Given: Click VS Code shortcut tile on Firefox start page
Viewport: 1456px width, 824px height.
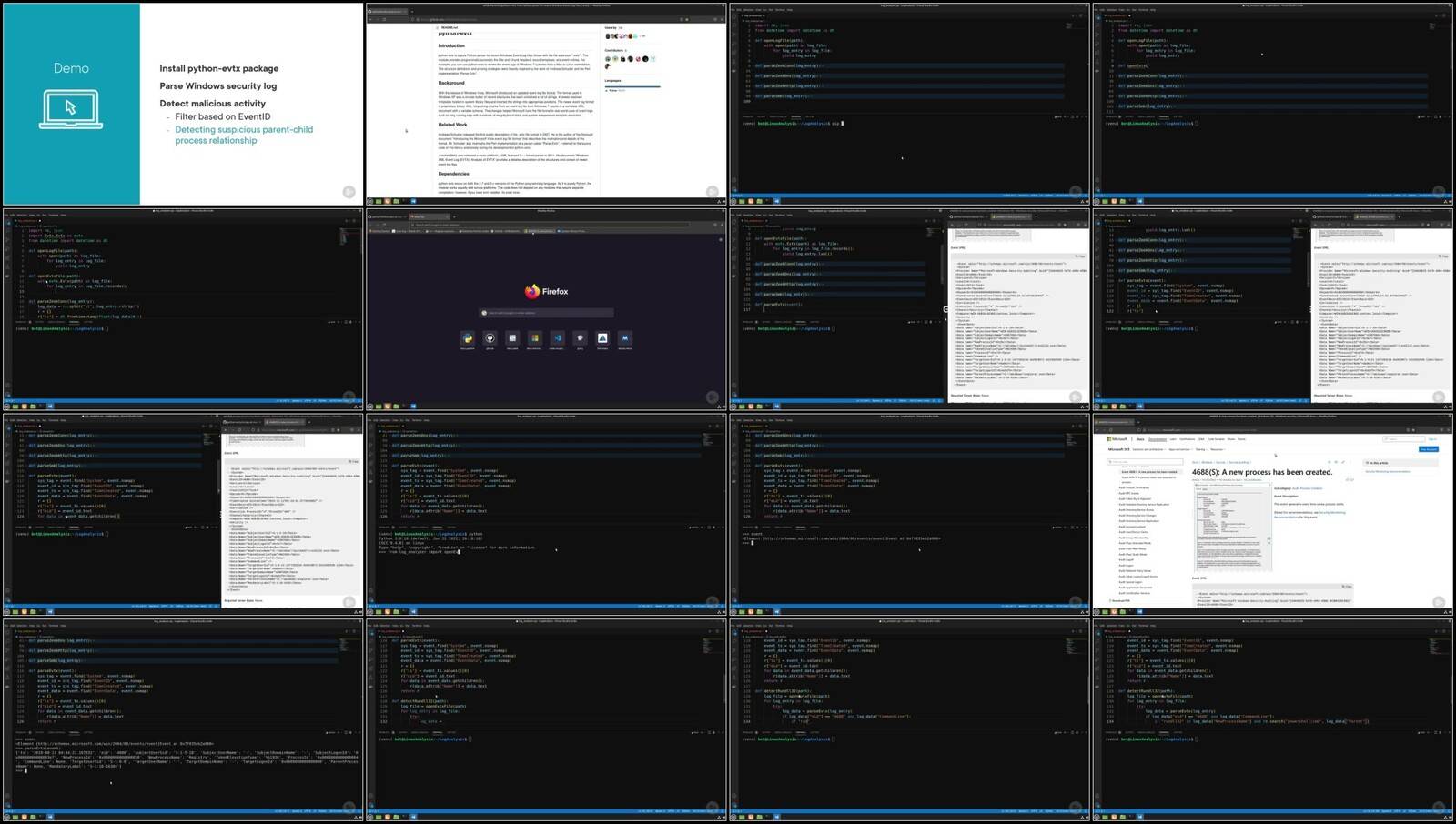Looking at the screenshot, I should coord(557,338).
